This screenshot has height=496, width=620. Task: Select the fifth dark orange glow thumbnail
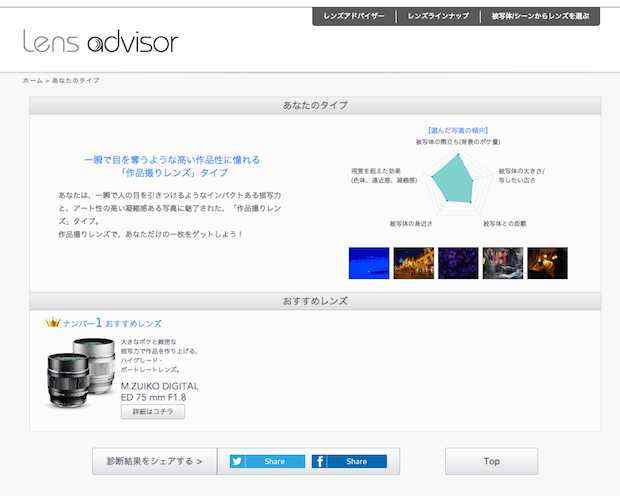(547, 263)
